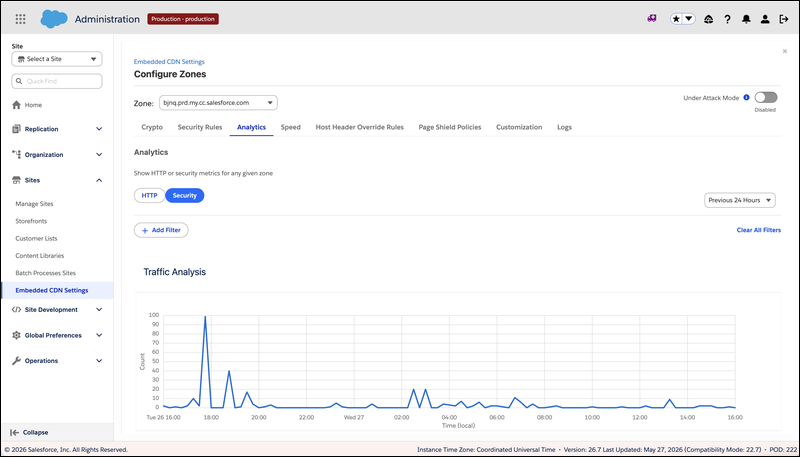
Task: Click the Organization hierarchy icon
Action: click(16, 155)
